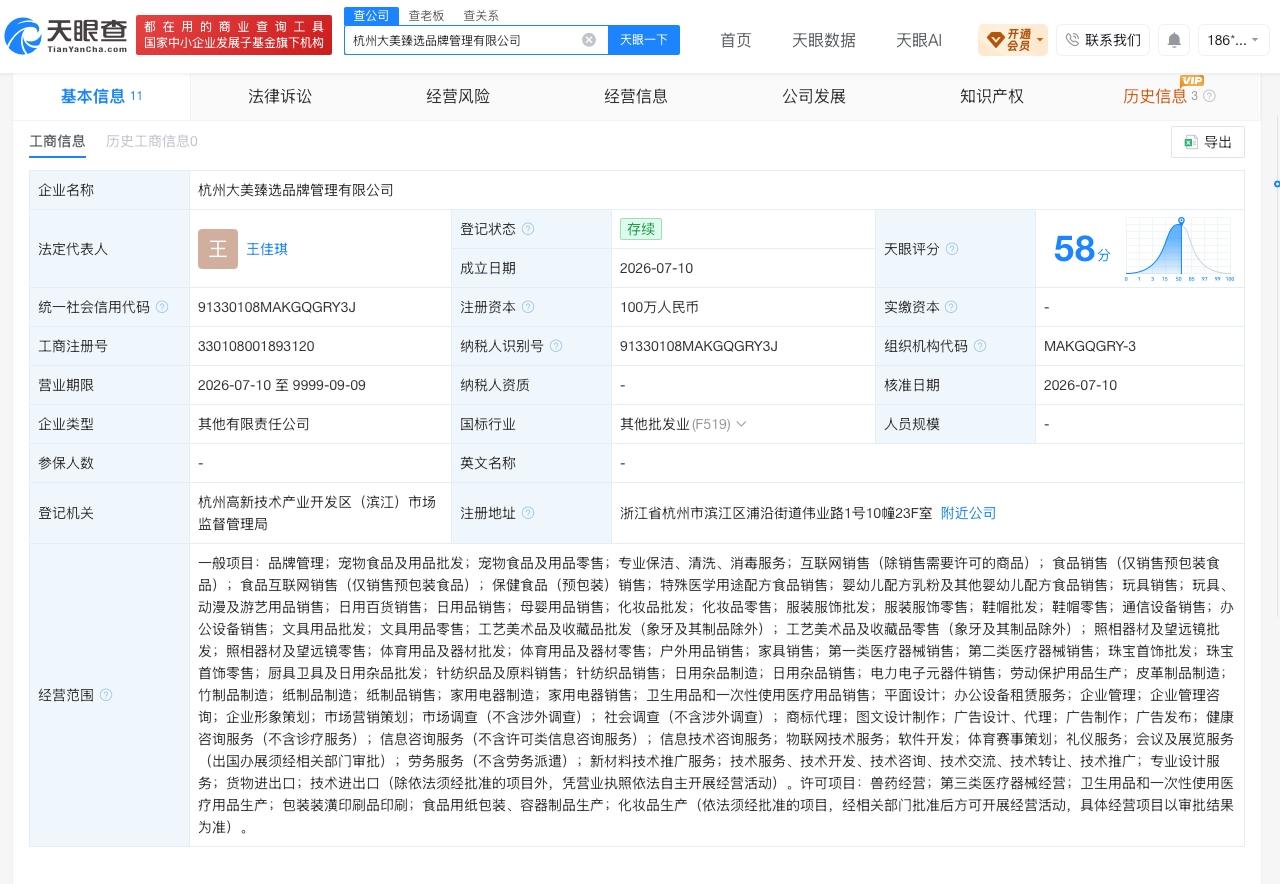Select the 历史工商信息0 sub-tab
Screen dimensions: 1280x884
tap(152, 141)
